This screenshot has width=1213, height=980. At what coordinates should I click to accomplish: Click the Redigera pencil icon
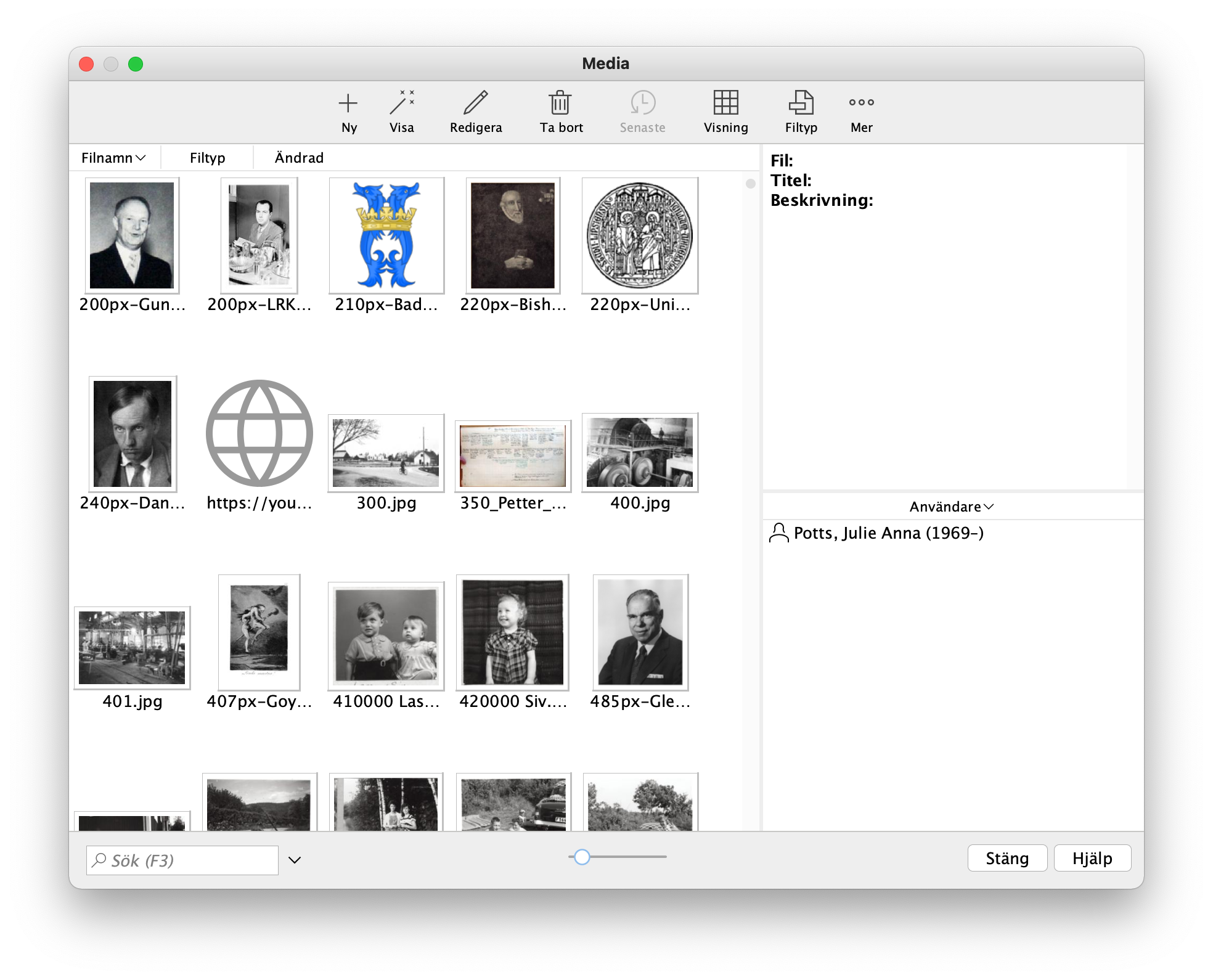pos(475,103)
